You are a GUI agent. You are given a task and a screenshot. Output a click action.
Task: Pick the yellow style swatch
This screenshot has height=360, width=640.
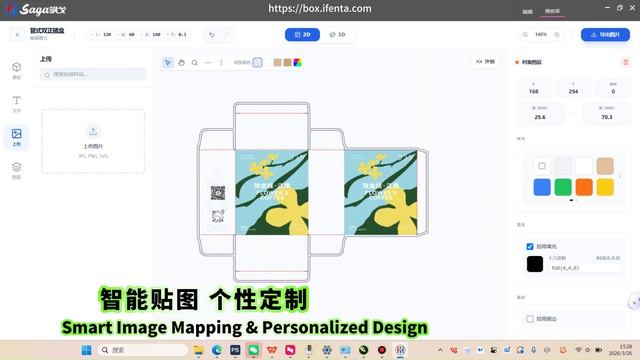coord(605,187)
